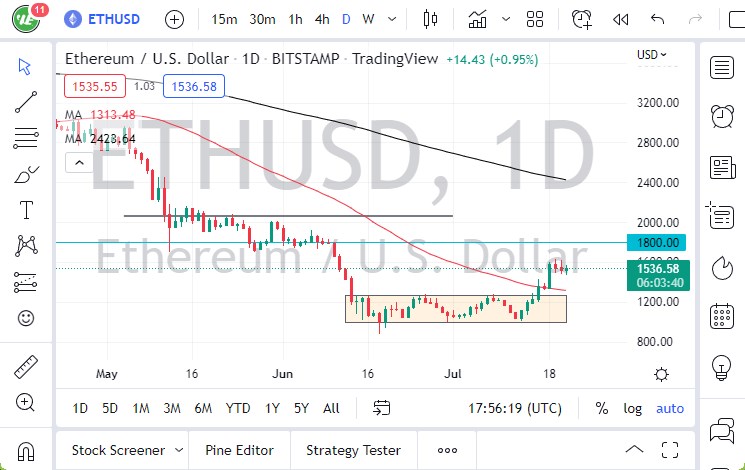Screen dimensions: 745x470
Task: Switch to the 30m timeframe
Action: coord(262,19)
